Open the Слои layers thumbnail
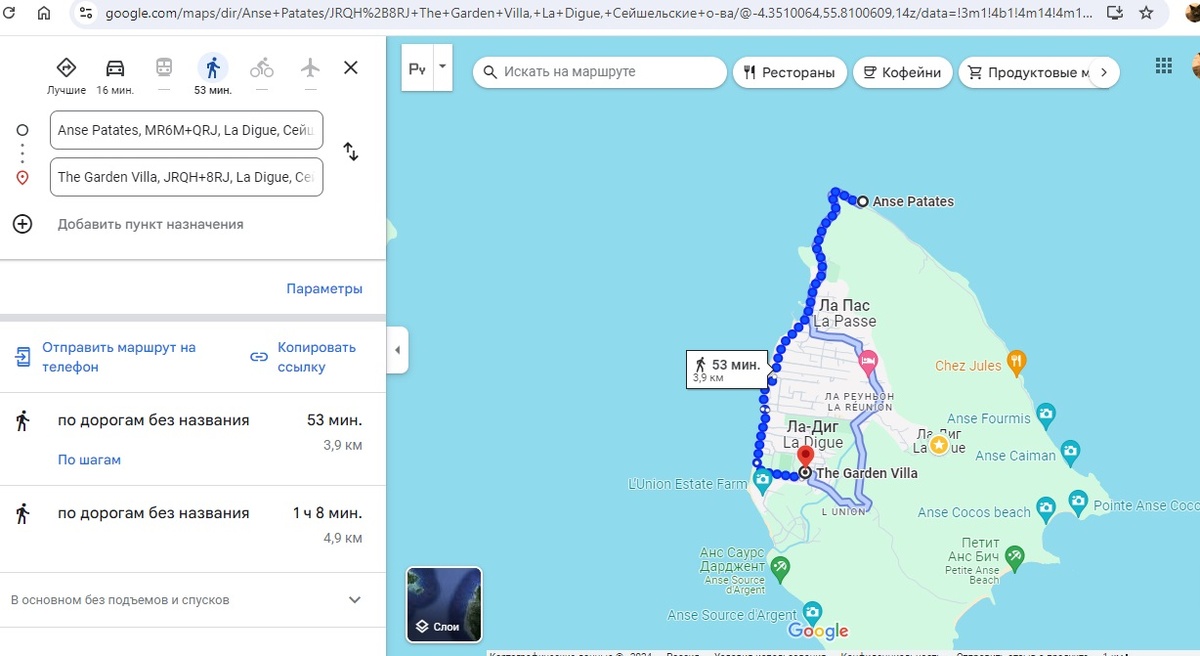 444,604
